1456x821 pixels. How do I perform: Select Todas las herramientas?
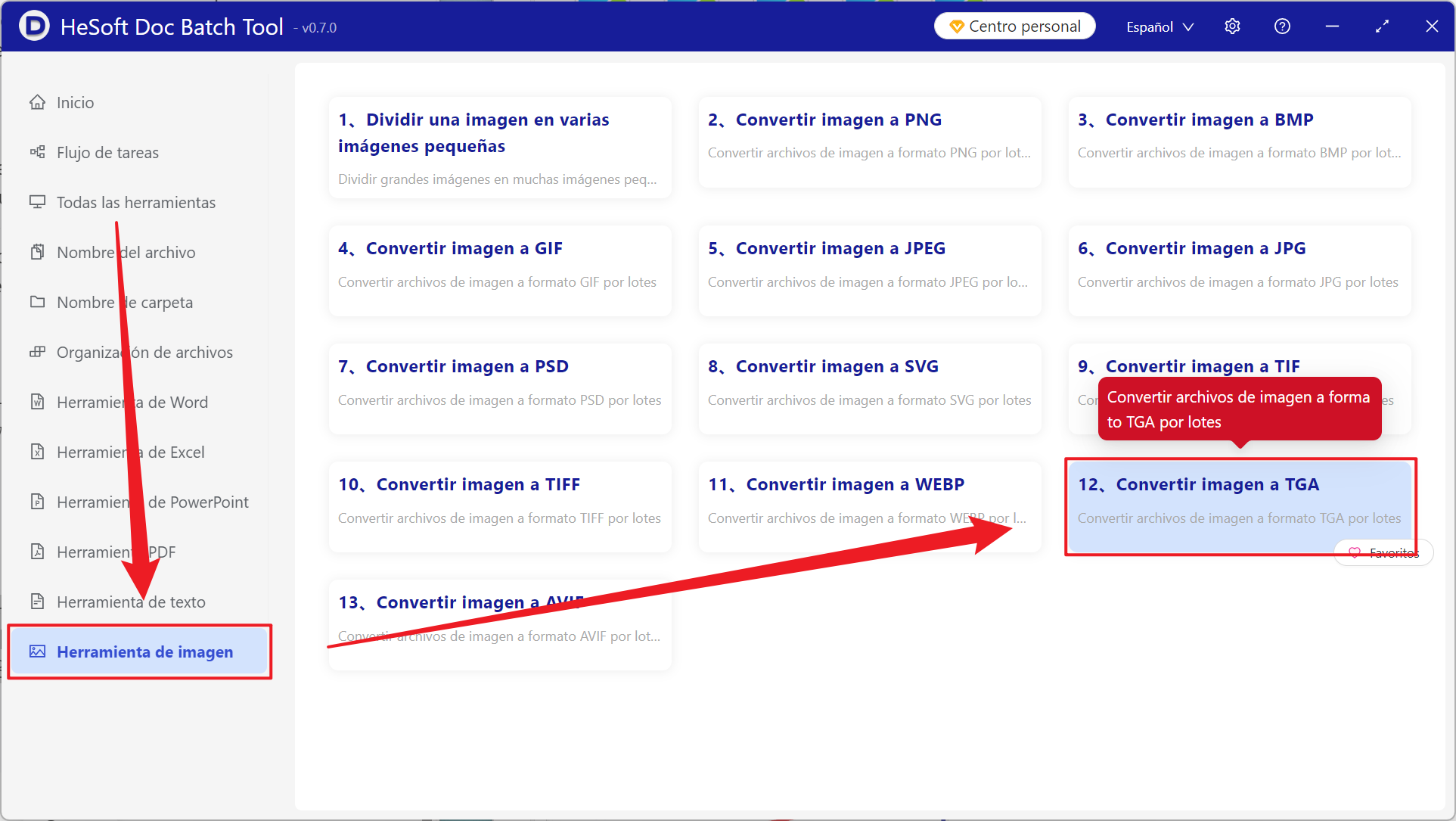(136, 202)
